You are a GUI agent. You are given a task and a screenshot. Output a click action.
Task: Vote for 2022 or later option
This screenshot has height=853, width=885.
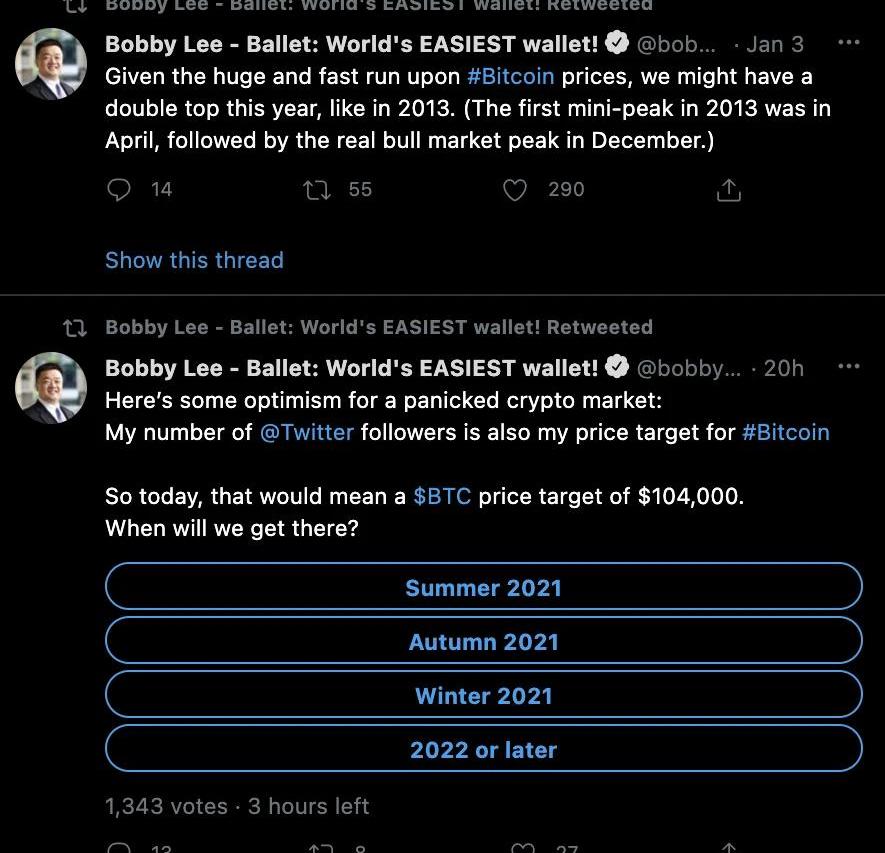point(484,749)
